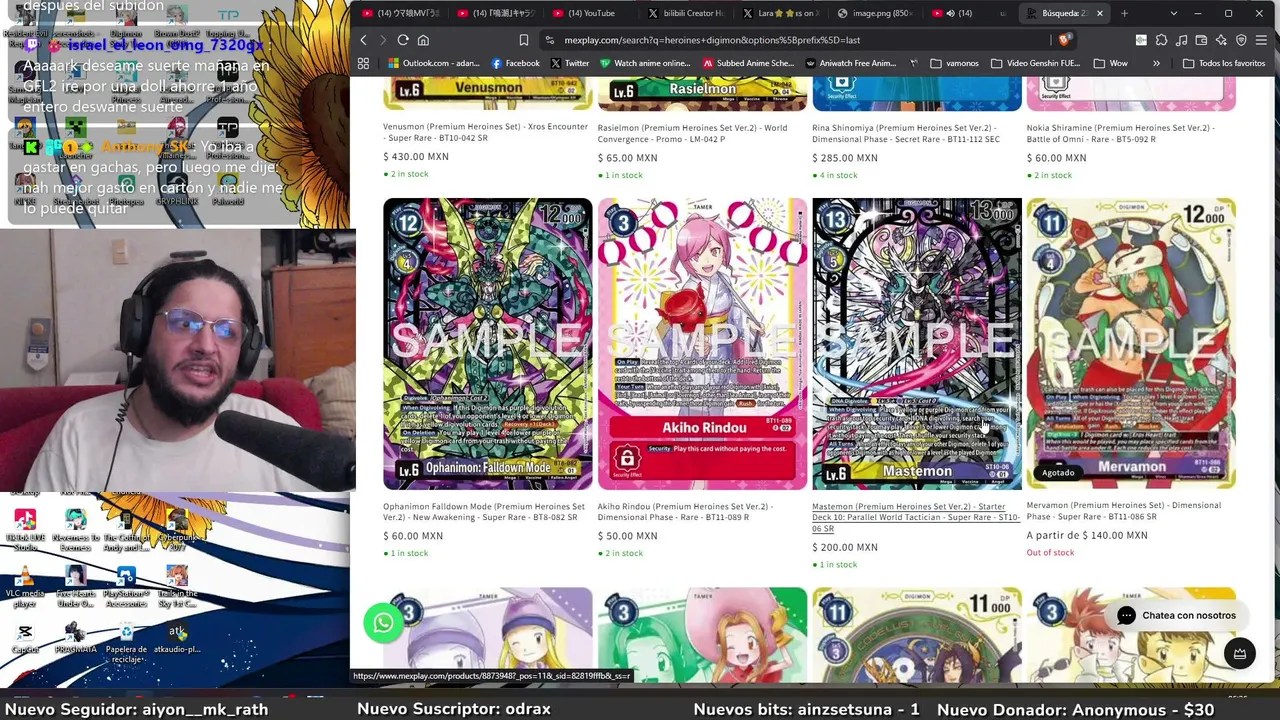The image size is (1280, 720).
Task: Open the Venusmon Xros Encounter product title
Action: (485, 132)
